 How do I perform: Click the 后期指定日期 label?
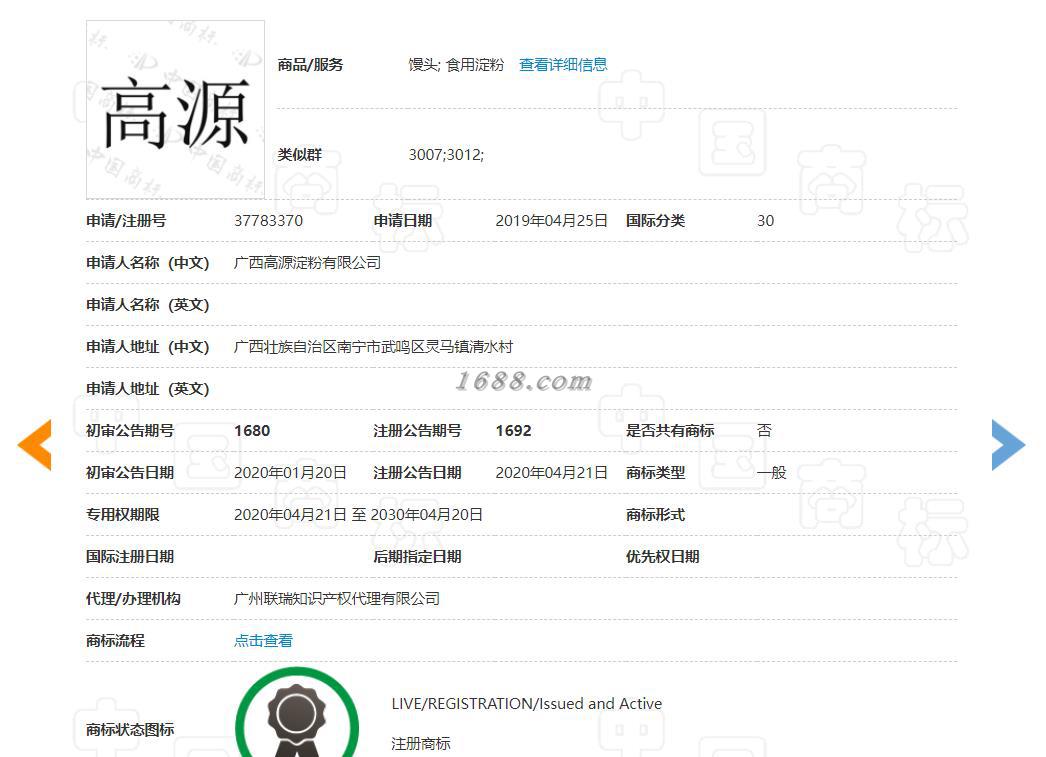418,557
